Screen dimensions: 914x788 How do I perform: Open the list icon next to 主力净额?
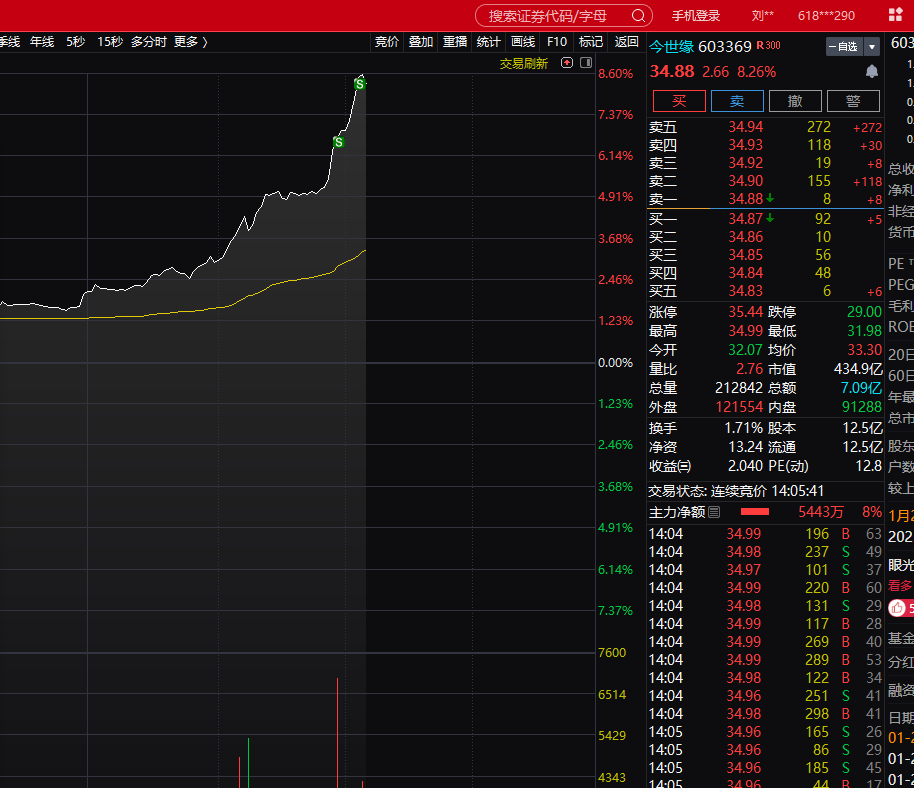point(714,512)
